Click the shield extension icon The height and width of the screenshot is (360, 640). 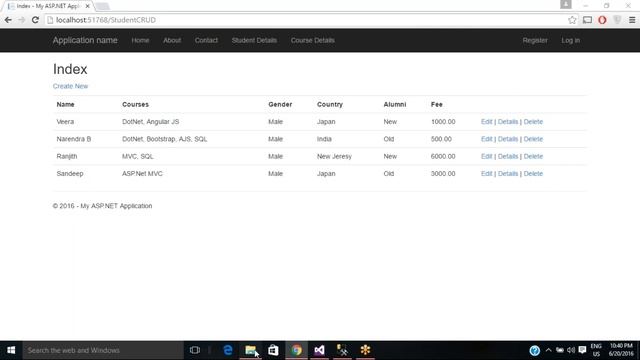tap(617, 20)
